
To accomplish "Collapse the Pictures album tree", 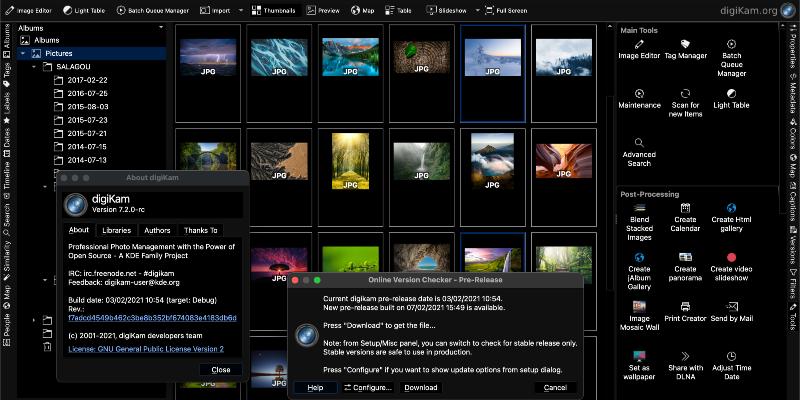I will pyautogui.click(x=24, y=53).
